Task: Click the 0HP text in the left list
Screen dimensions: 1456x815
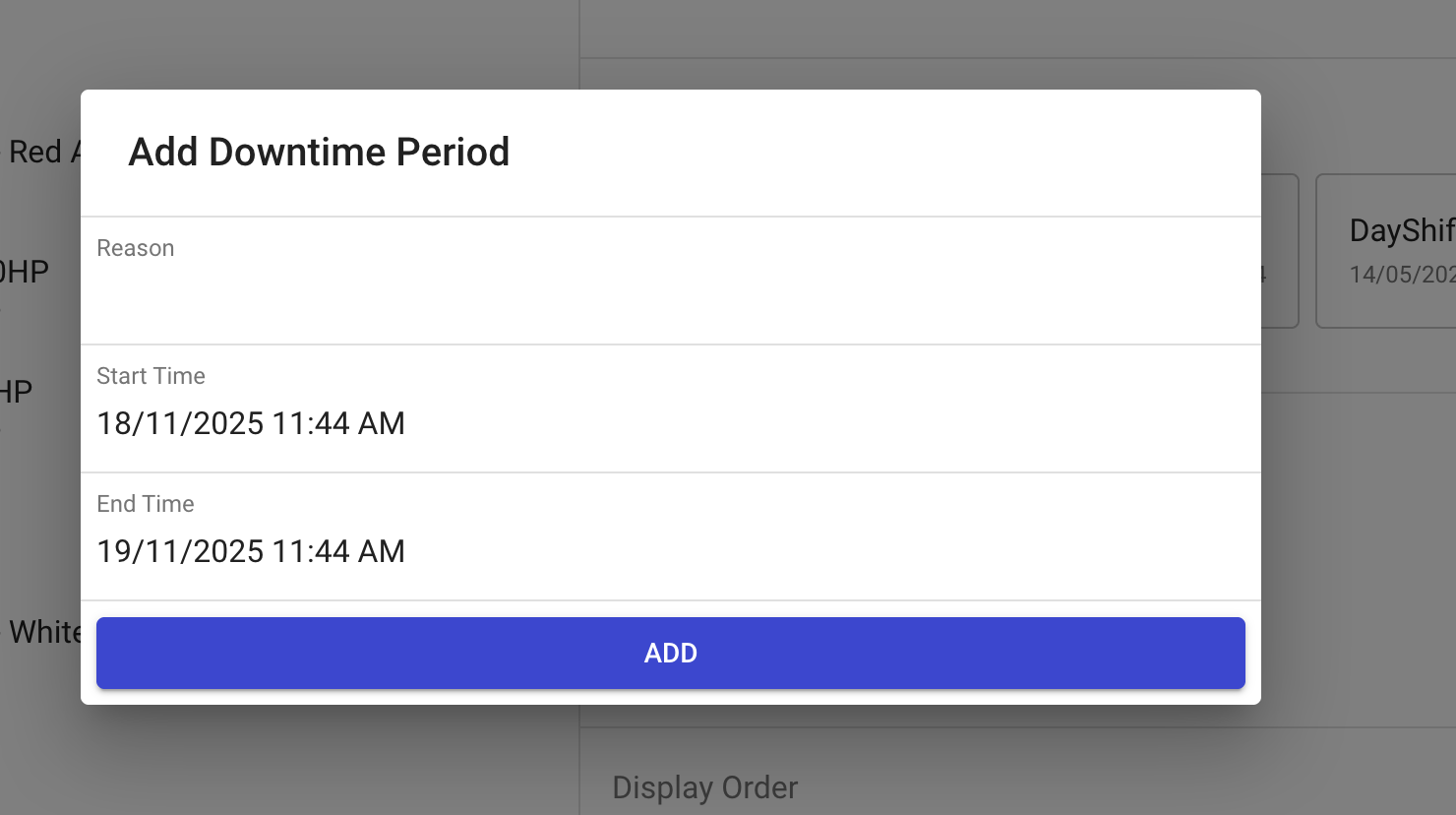Action: pos(24,272)
